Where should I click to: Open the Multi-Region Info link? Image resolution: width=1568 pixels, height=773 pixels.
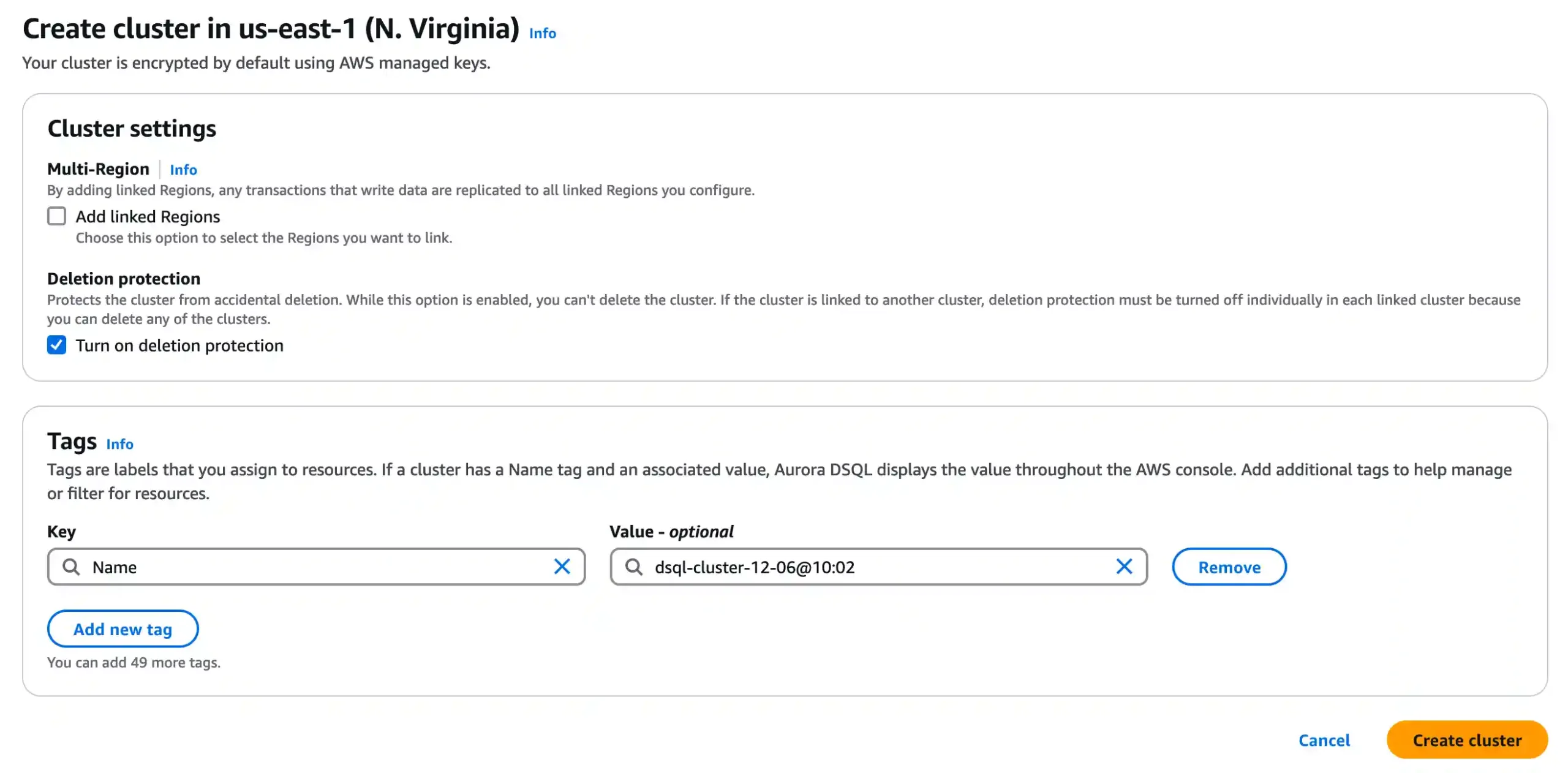coord(183,170)
